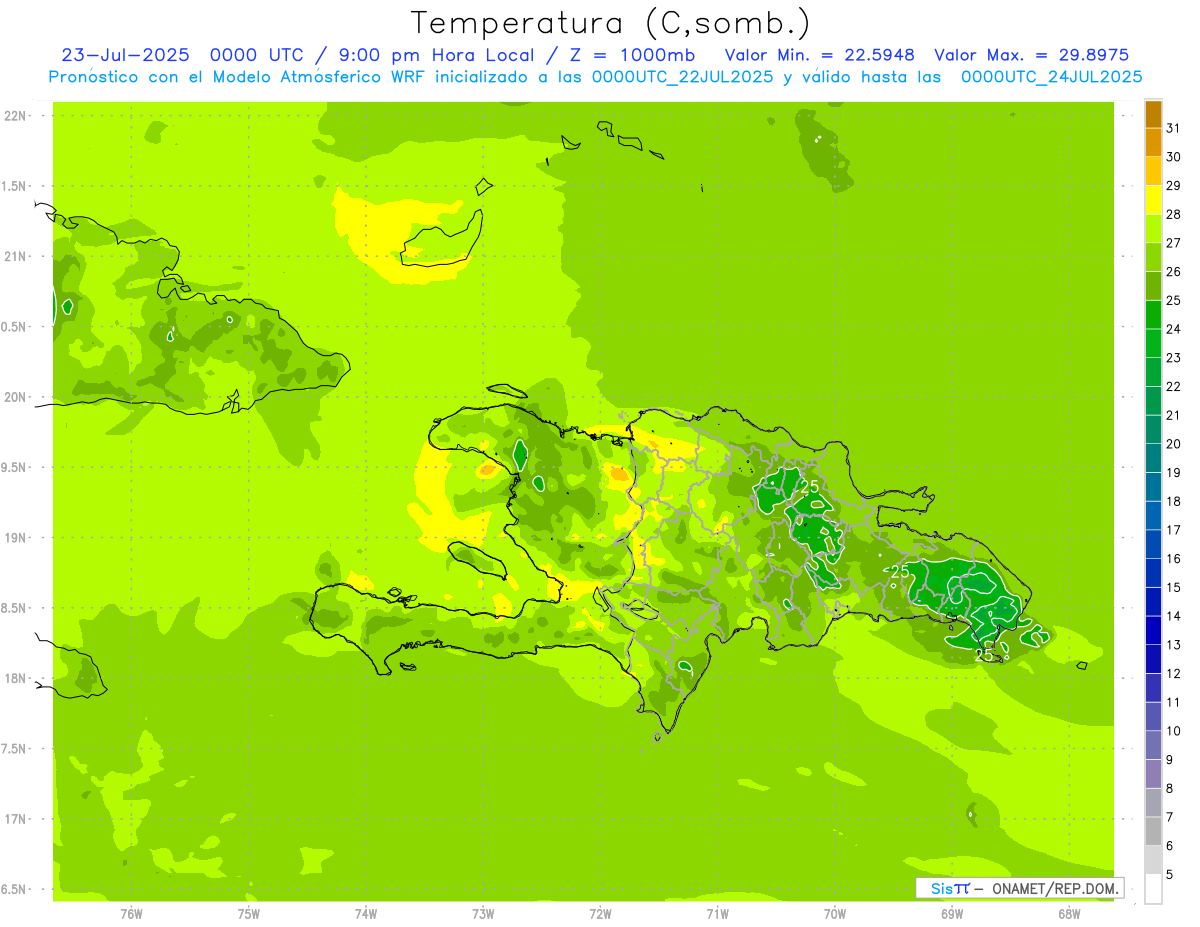Click the latitude axis label "22N"

pyautogui.click(x=16, y=116)
